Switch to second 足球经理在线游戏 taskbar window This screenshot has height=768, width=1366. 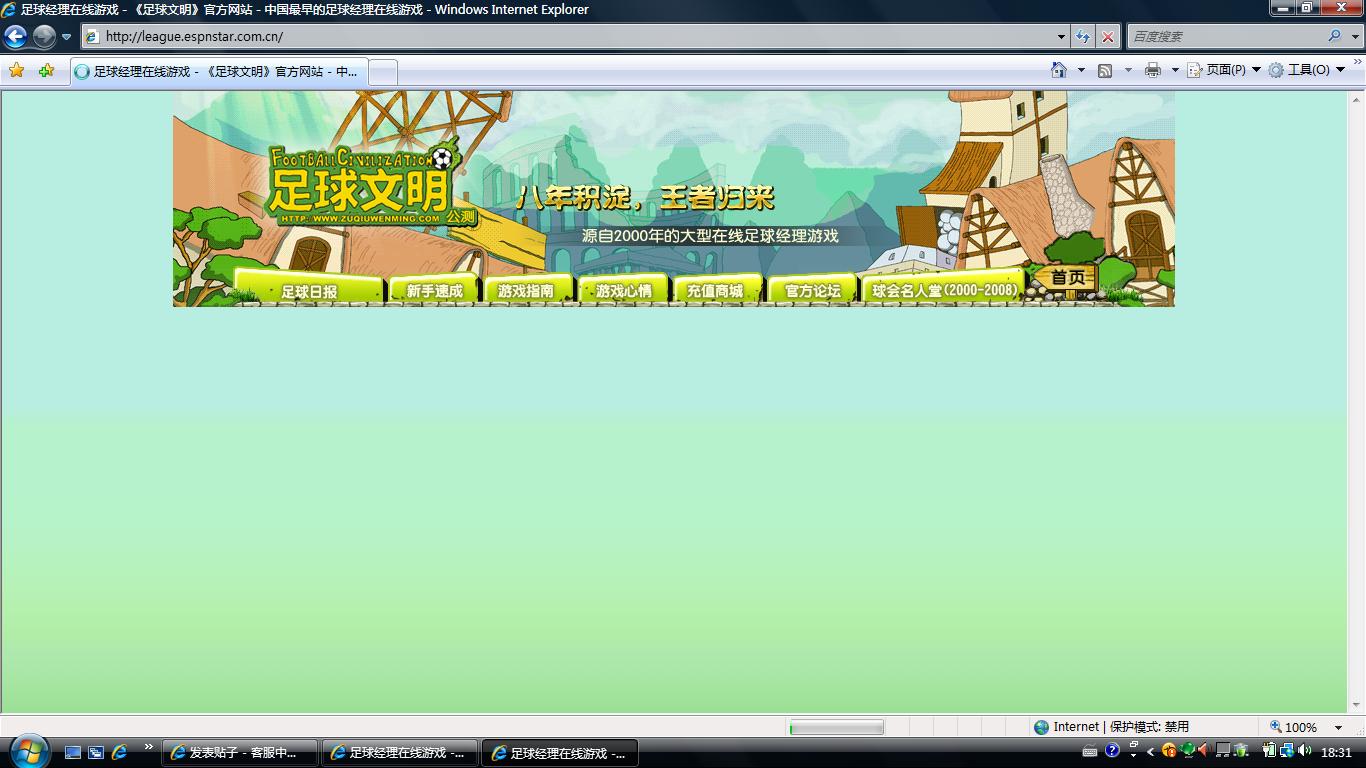coord(400,753)
